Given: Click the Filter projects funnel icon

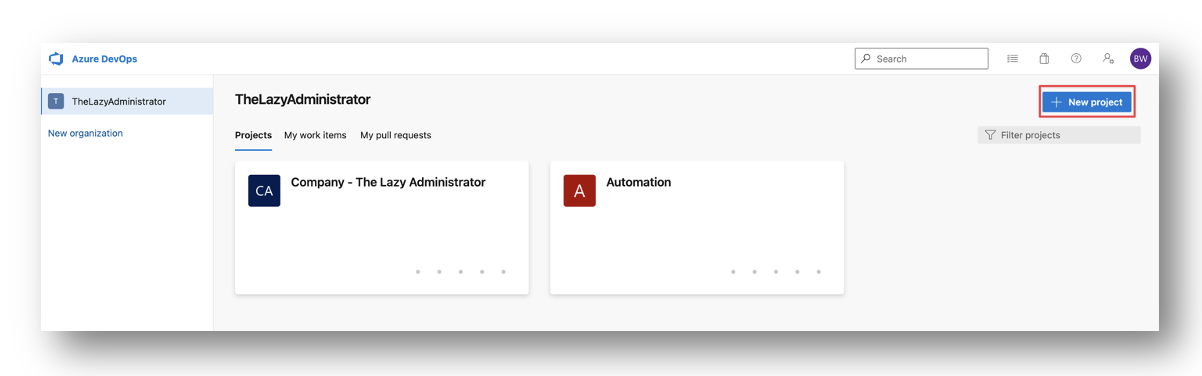Looking at the screenshot, I should pos(990,135).
